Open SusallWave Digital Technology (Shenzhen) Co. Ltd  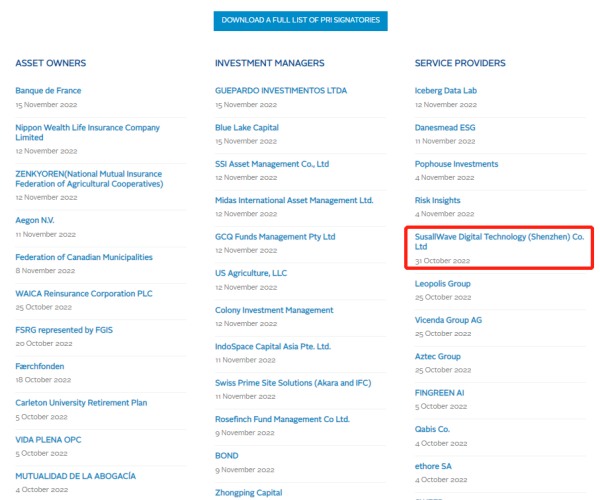click(499, 242)
